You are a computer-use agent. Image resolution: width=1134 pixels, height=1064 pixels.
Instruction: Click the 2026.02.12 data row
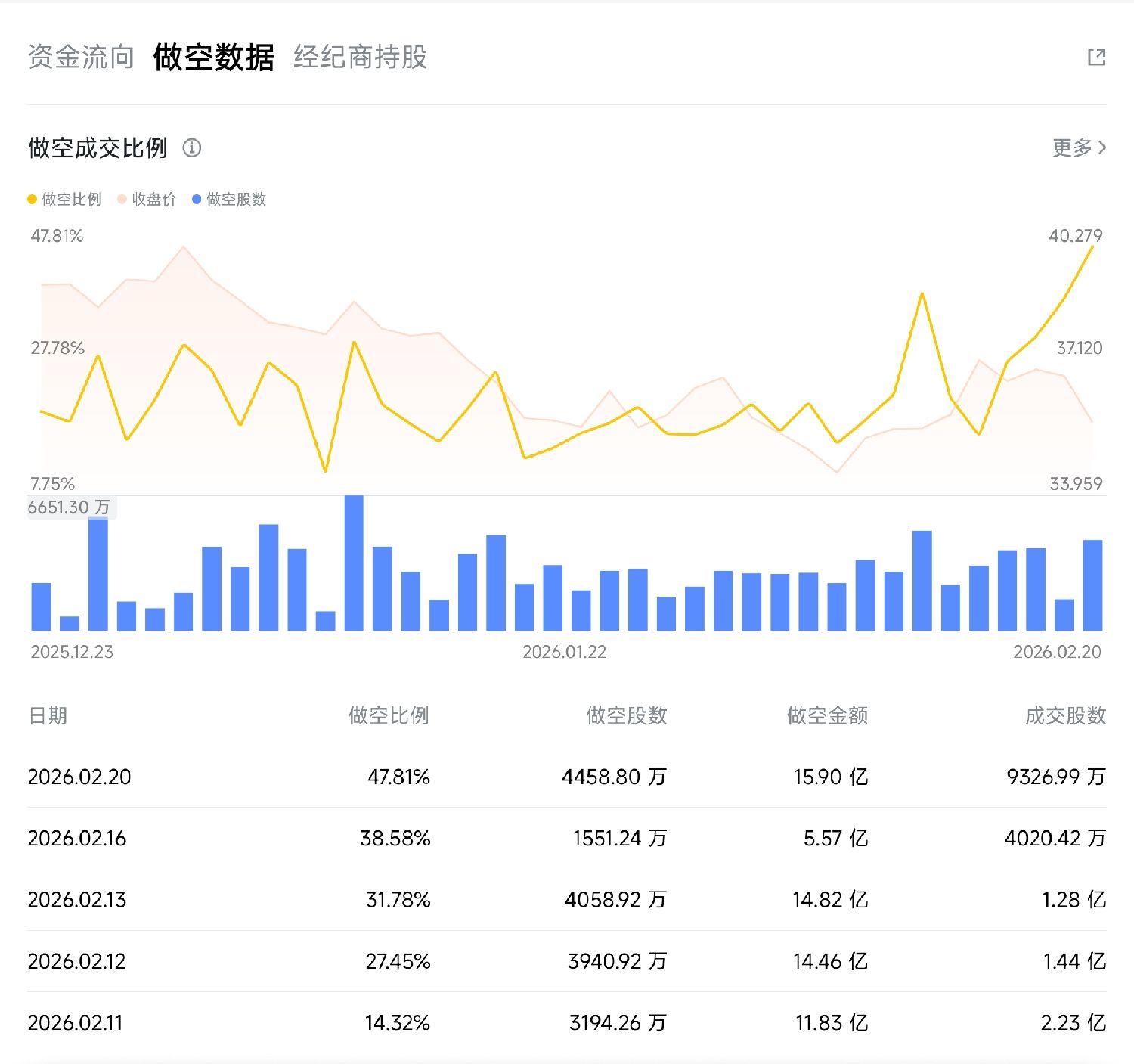(x=566, y=961)
